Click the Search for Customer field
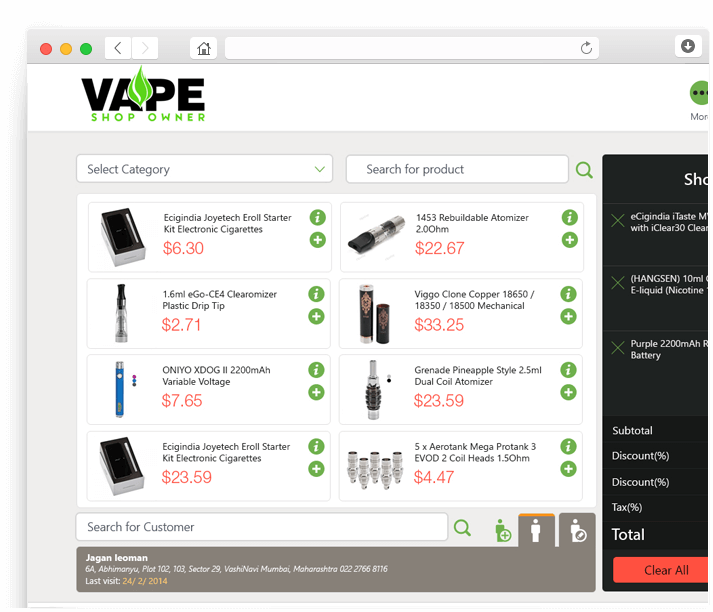This screenshot has height=612, width=713. tap(262, 527)
